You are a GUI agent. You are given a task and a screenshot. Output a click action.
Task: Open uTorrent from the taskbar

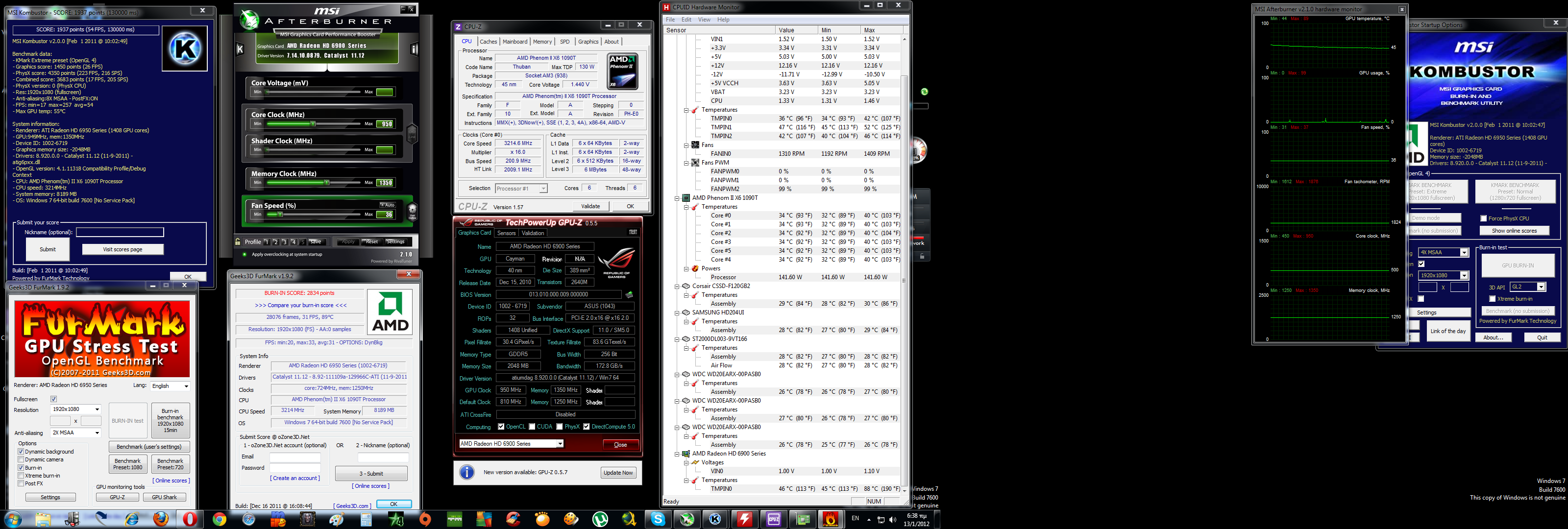pyautogui.click(x=600, y=519)
